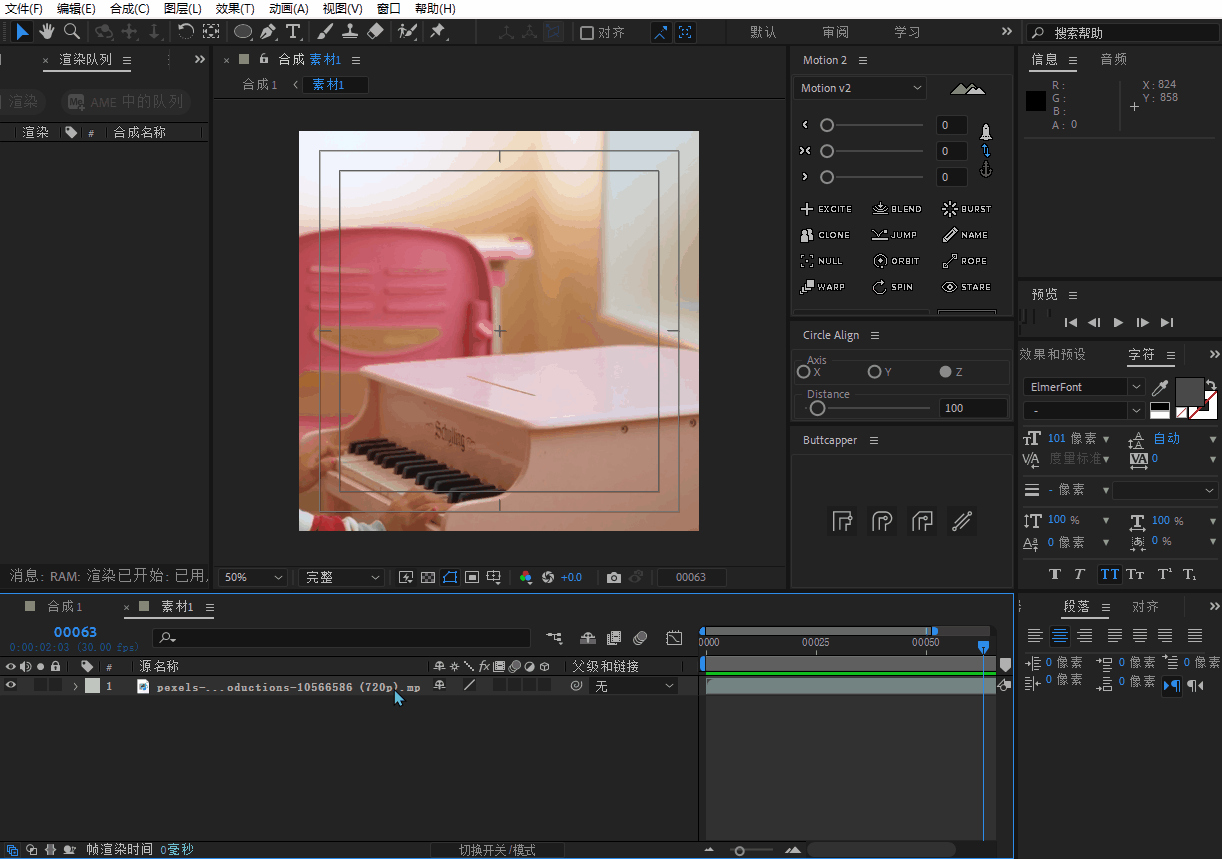1222x859 pixels.
Task: Open the parent 无 dropdown for layer 1
Action: pos(635,686)
